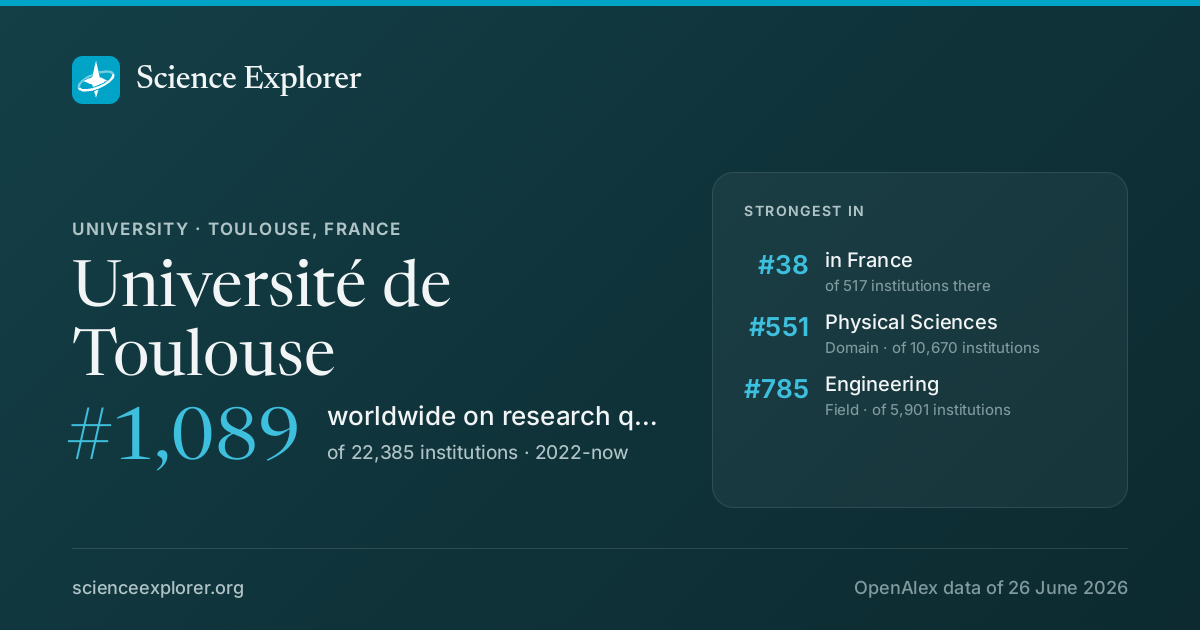Click the Engineering label
The image size is (1200, 630).
[x=881, y=384]
